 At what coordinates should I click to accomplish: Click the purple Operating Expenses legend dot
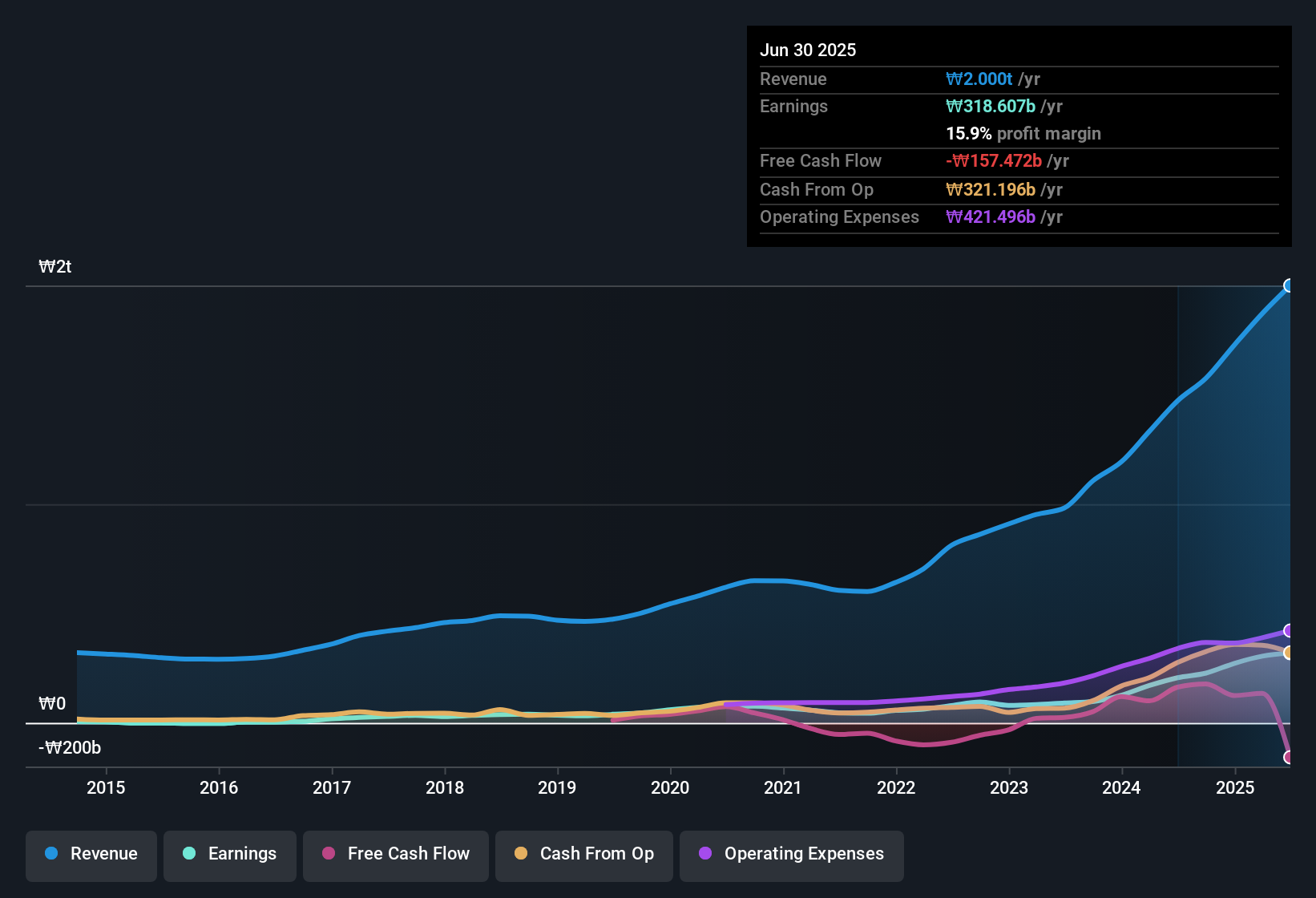[705, 854]
